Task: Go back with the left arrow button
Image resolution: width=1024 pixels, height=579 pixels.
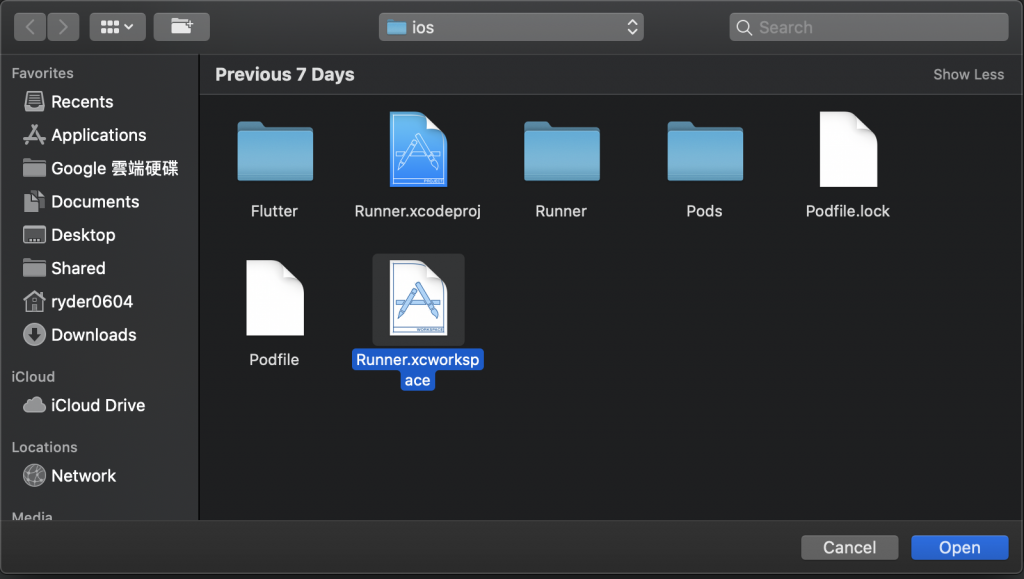Action: point(30,27)
